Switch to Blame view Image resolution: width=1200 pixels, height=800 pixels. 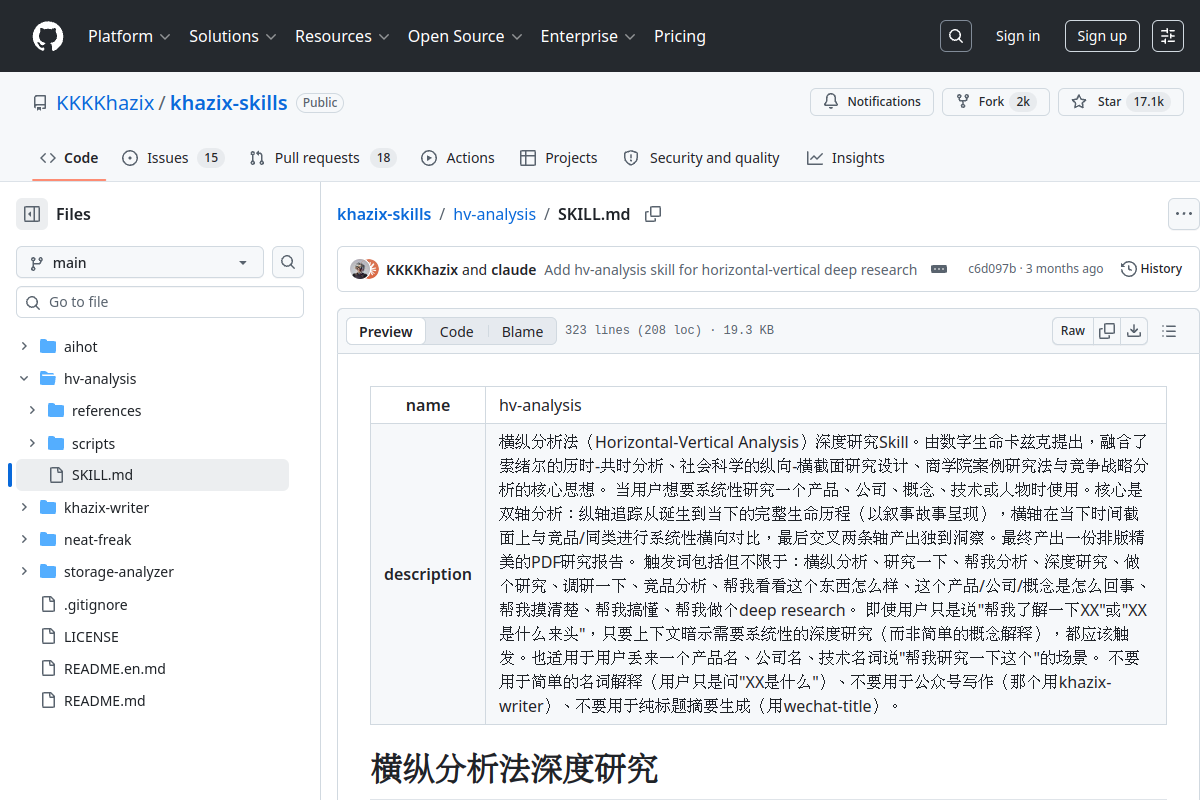pos(522,332)
